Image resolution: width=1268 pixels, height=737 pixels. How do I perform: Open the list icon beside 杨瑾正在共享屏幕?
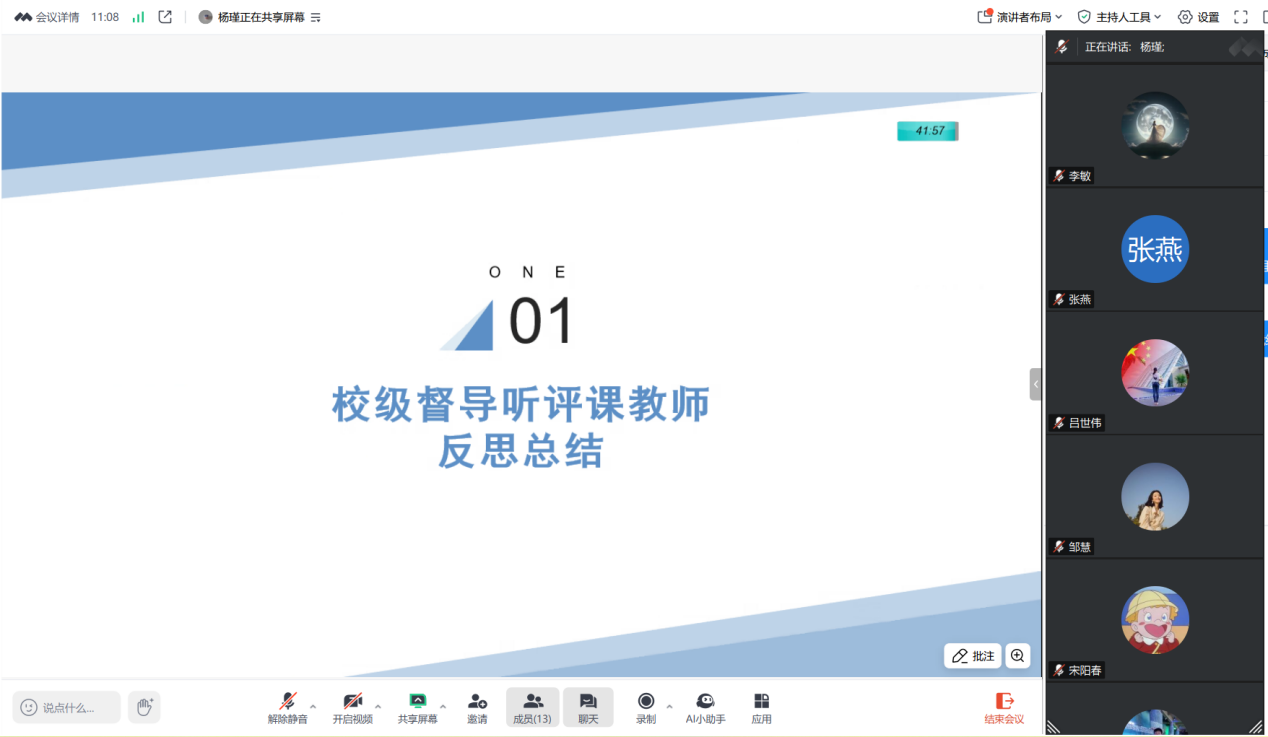[x=316, y=17]
